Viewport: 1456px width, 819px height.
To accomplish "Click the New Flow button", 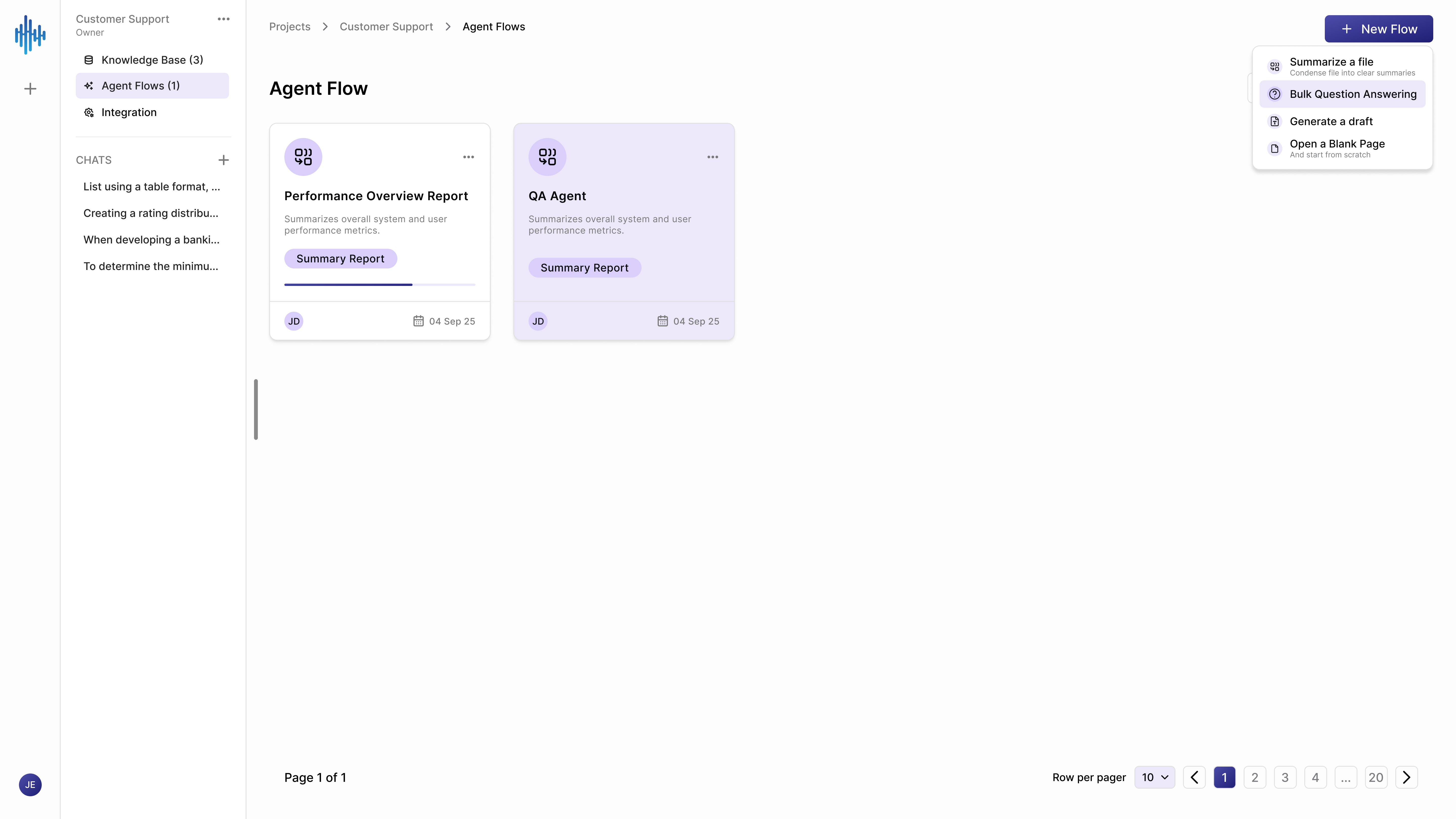I will [x=1379, y=29].
